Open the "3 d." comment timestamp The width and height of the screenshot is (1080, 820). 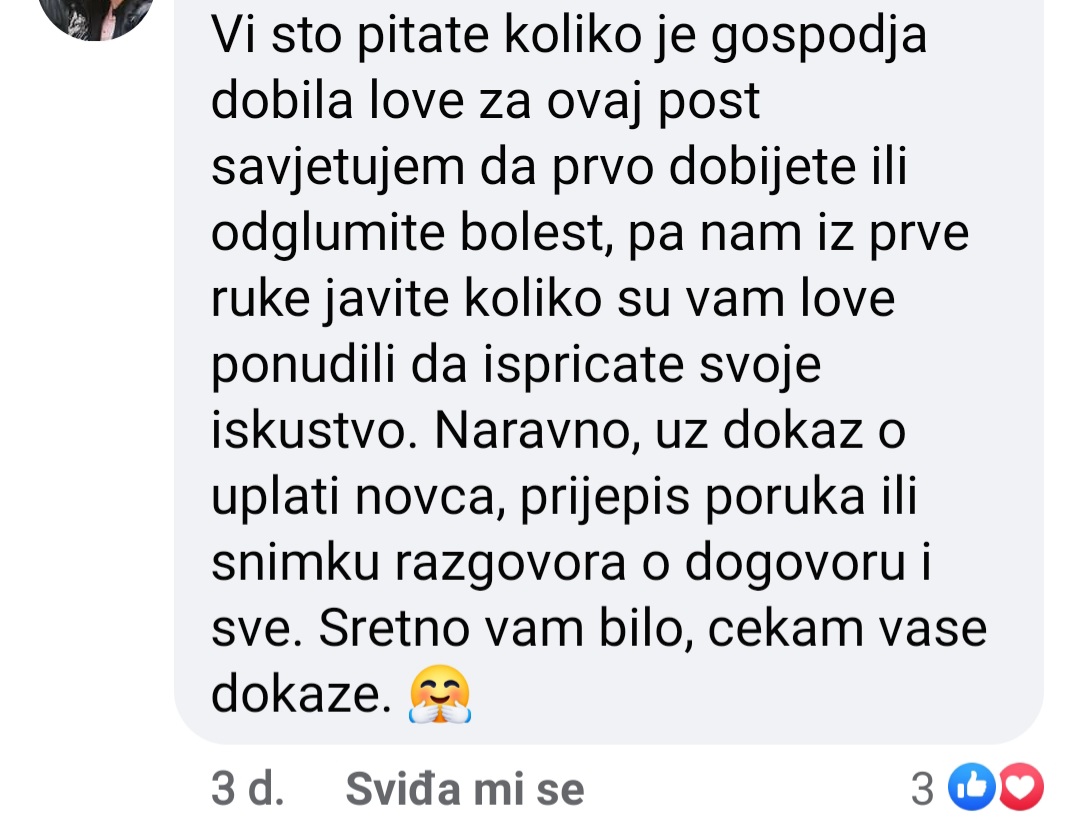coord(247,789)
